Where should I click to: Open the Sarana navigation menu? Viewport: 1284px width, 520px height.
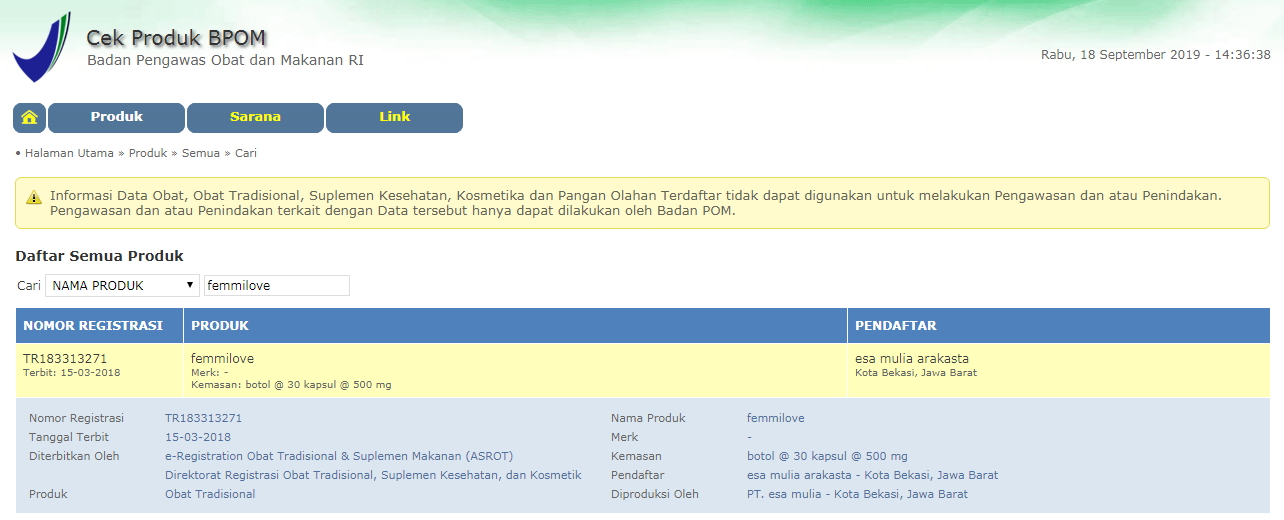[x=255, y=117]
